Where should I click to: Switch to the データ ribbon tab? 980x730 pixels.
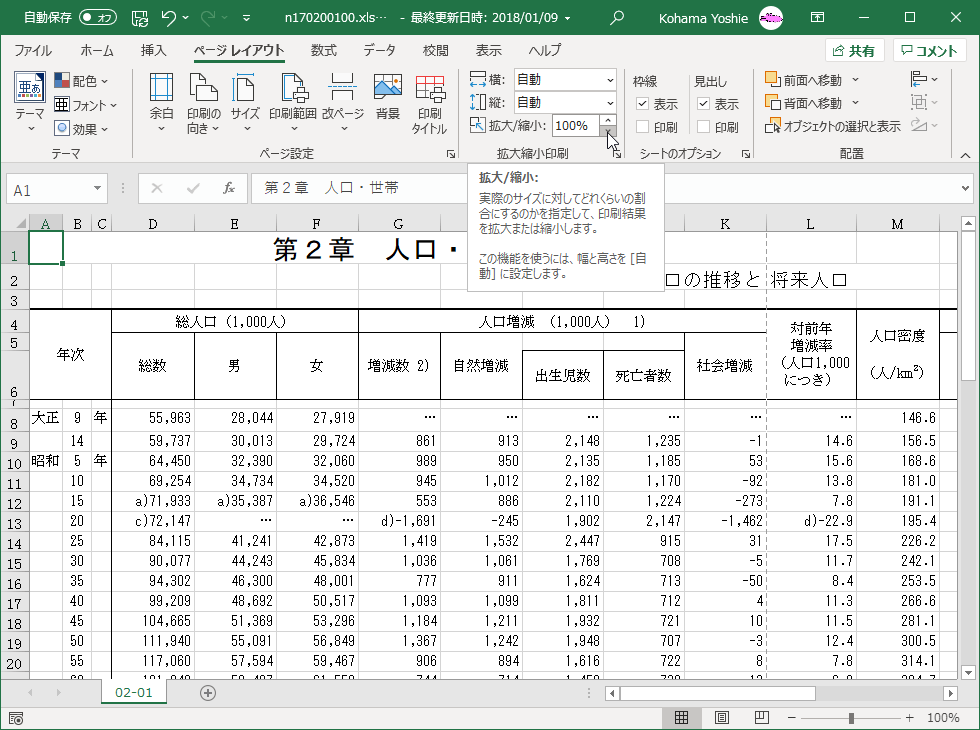[379, 48]
